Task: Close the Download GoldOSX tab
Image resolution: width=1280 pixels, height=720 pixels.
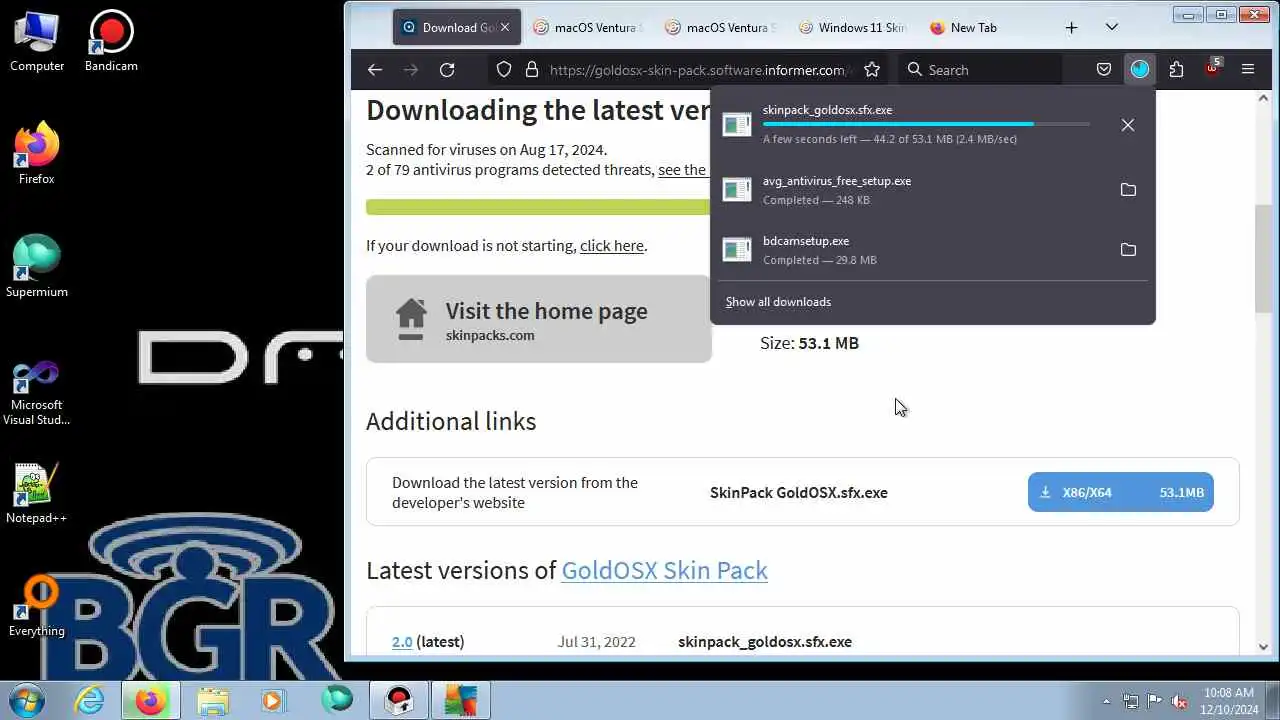Action: (505, 28)
